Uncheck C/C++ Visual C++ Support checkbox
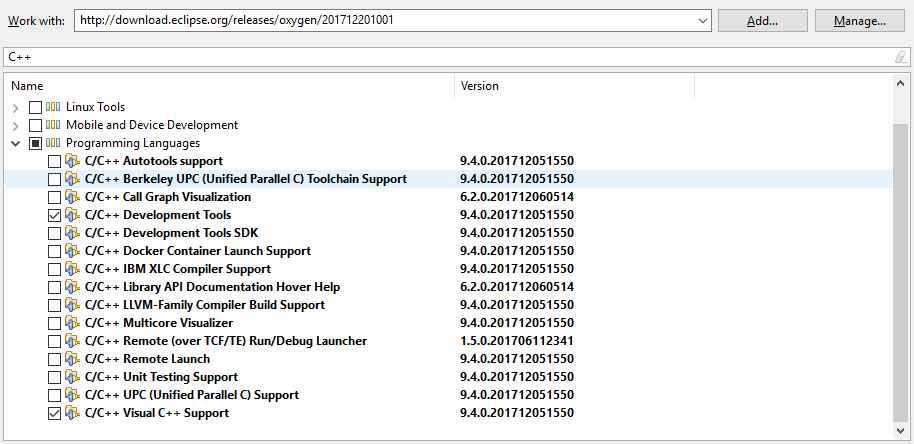The image size is (914, 444). tap(54, 414)
